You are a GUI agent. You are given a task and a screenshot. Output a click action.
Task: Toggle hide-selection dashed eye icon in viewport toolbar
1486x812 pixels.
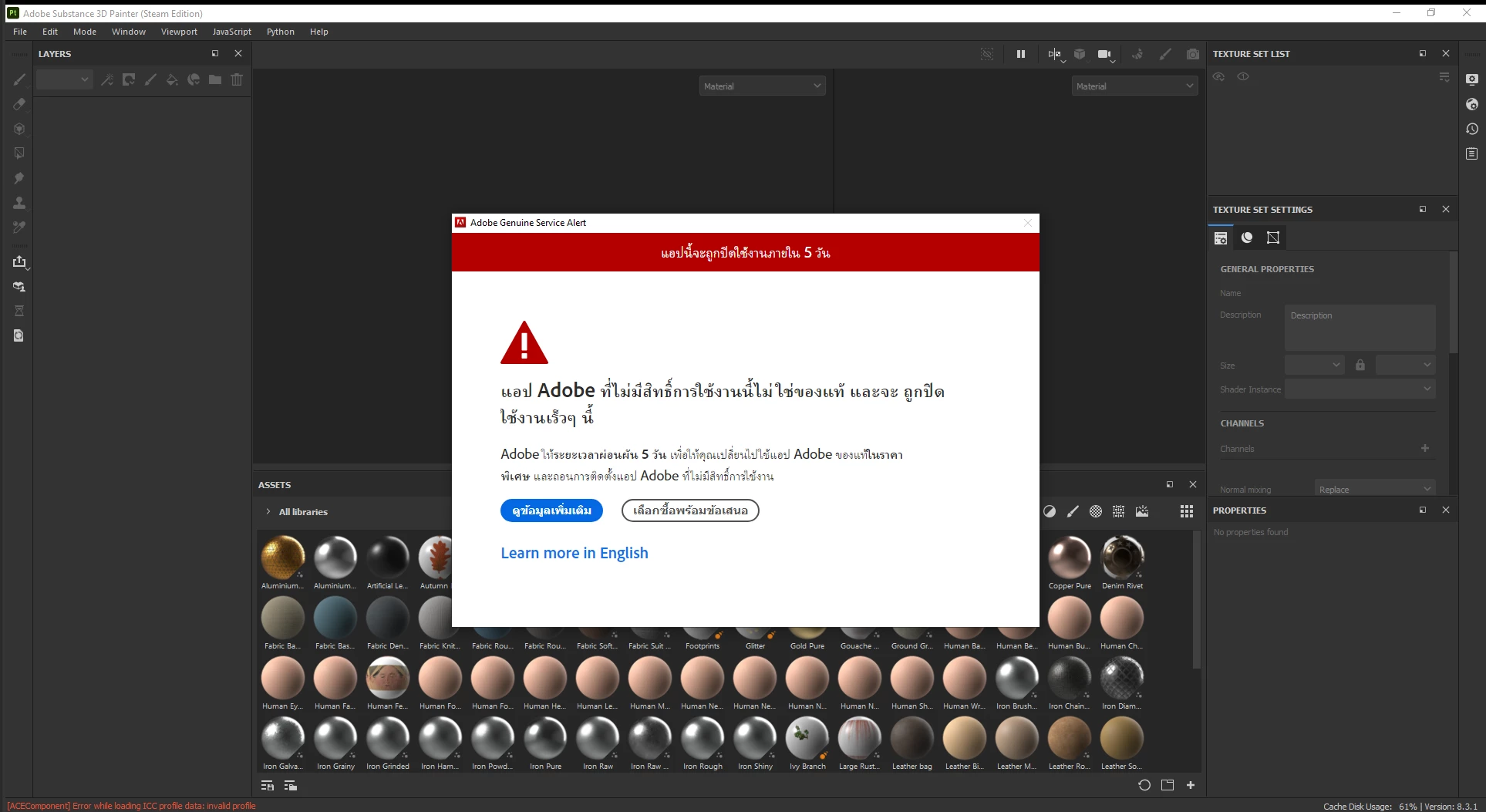click(x=987, y=54)
